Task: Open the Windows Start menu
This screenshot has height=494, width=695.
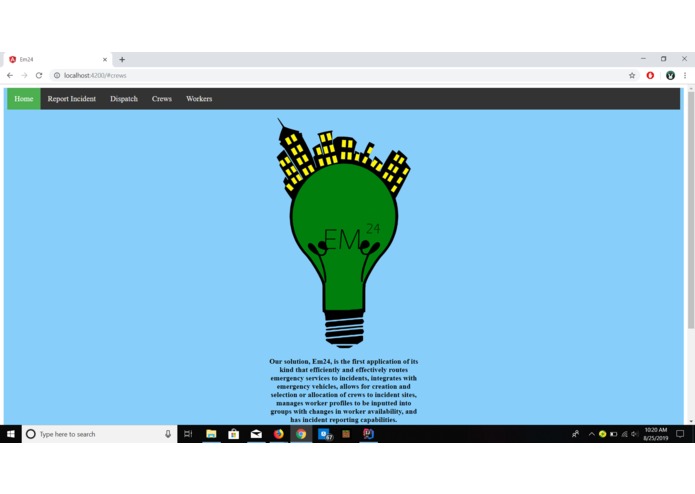Action: [x=11, y=434]
